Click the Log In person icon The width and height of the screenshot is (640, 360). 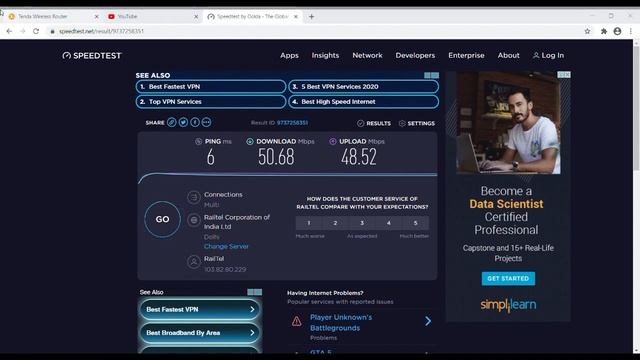coord(536,55)
